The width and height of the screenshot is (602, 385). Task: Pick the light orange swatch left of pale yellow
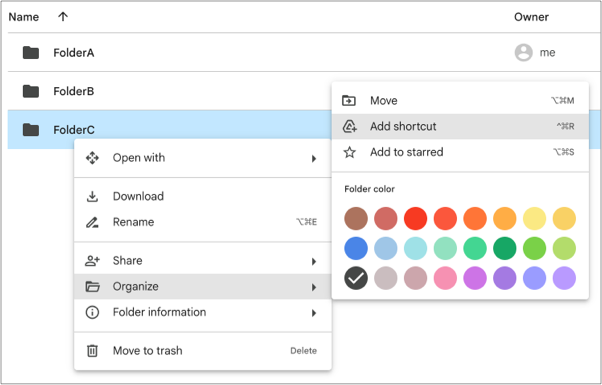(x=504, y=218)
